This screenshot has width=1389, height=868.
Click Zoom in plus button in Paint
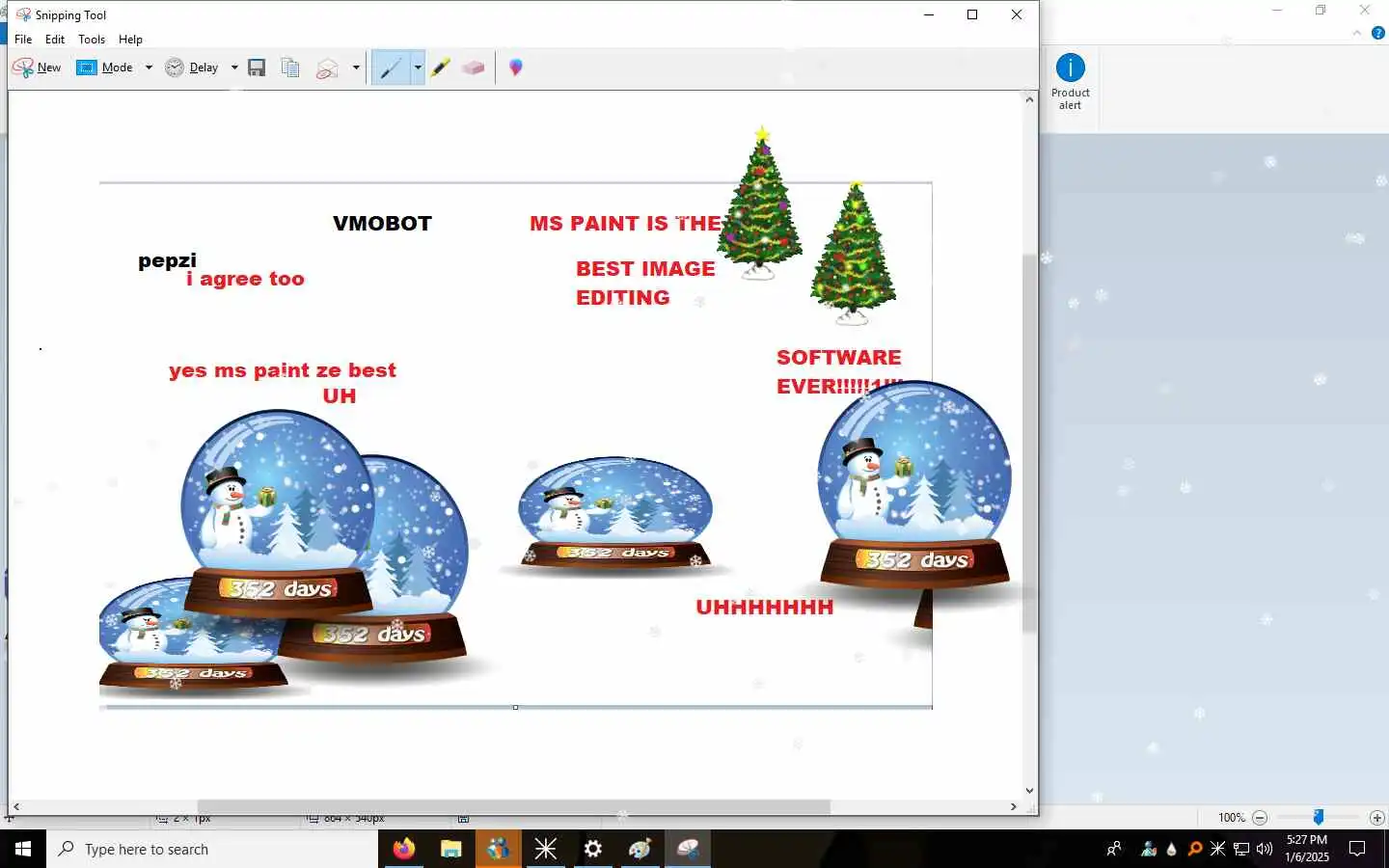coord(1377,818)
